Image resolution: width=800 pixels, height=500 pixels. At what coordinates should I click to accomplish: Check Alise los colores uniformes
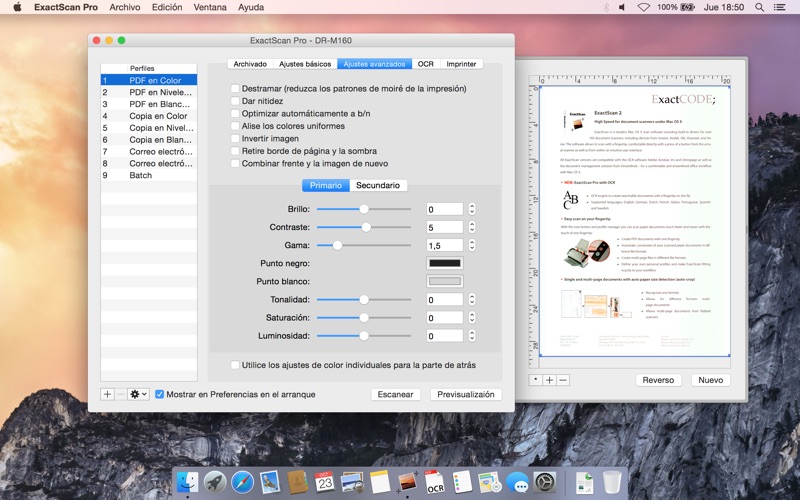(235, 126)
